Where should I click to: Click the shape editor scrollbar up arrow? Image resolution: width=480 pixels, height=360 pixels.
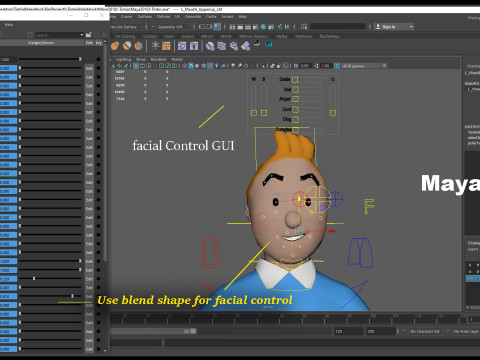click(x=105, y=42)
